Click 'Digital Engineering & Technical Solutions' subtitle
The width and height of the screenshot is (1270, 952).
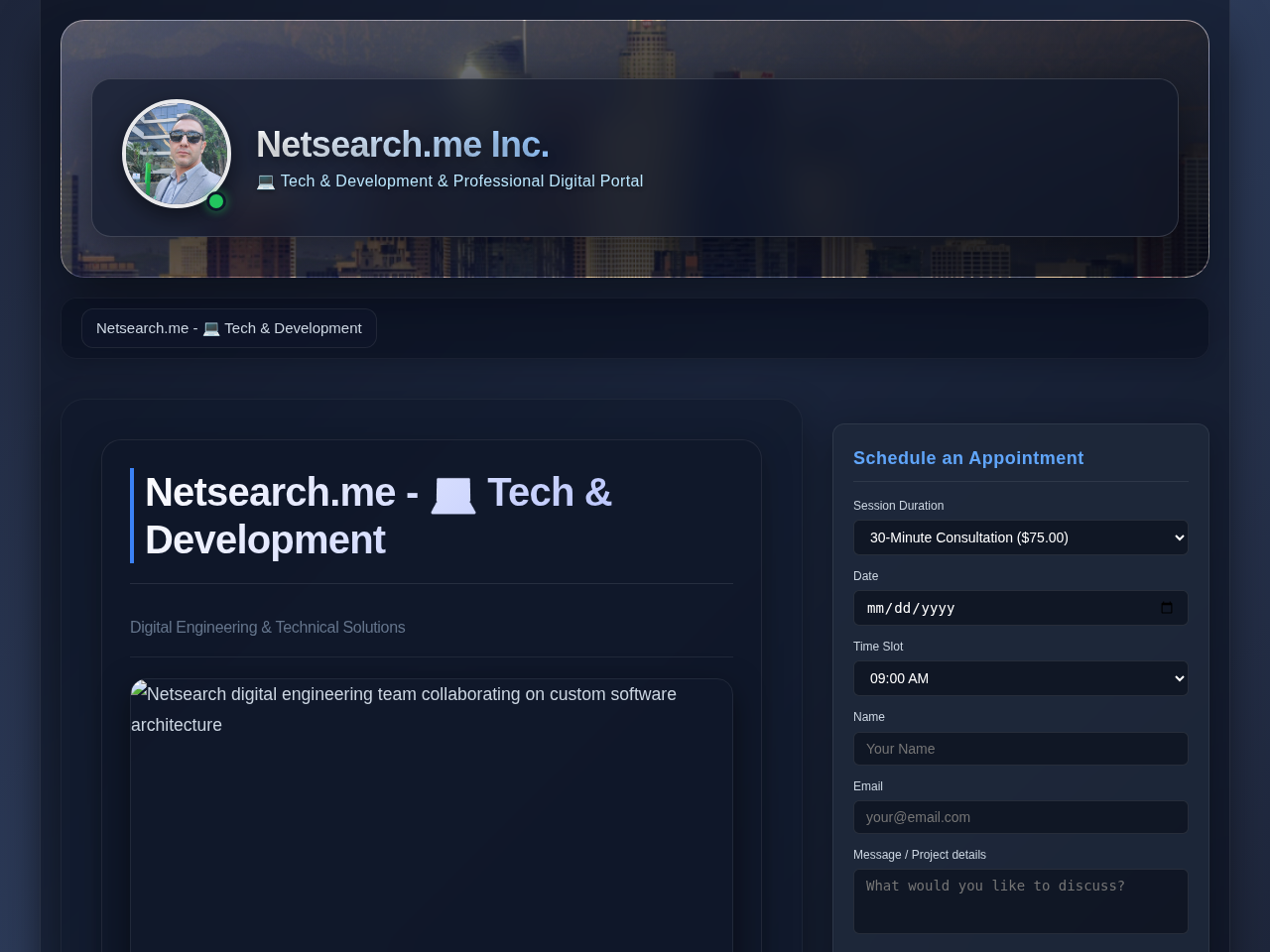coord(268,628)
